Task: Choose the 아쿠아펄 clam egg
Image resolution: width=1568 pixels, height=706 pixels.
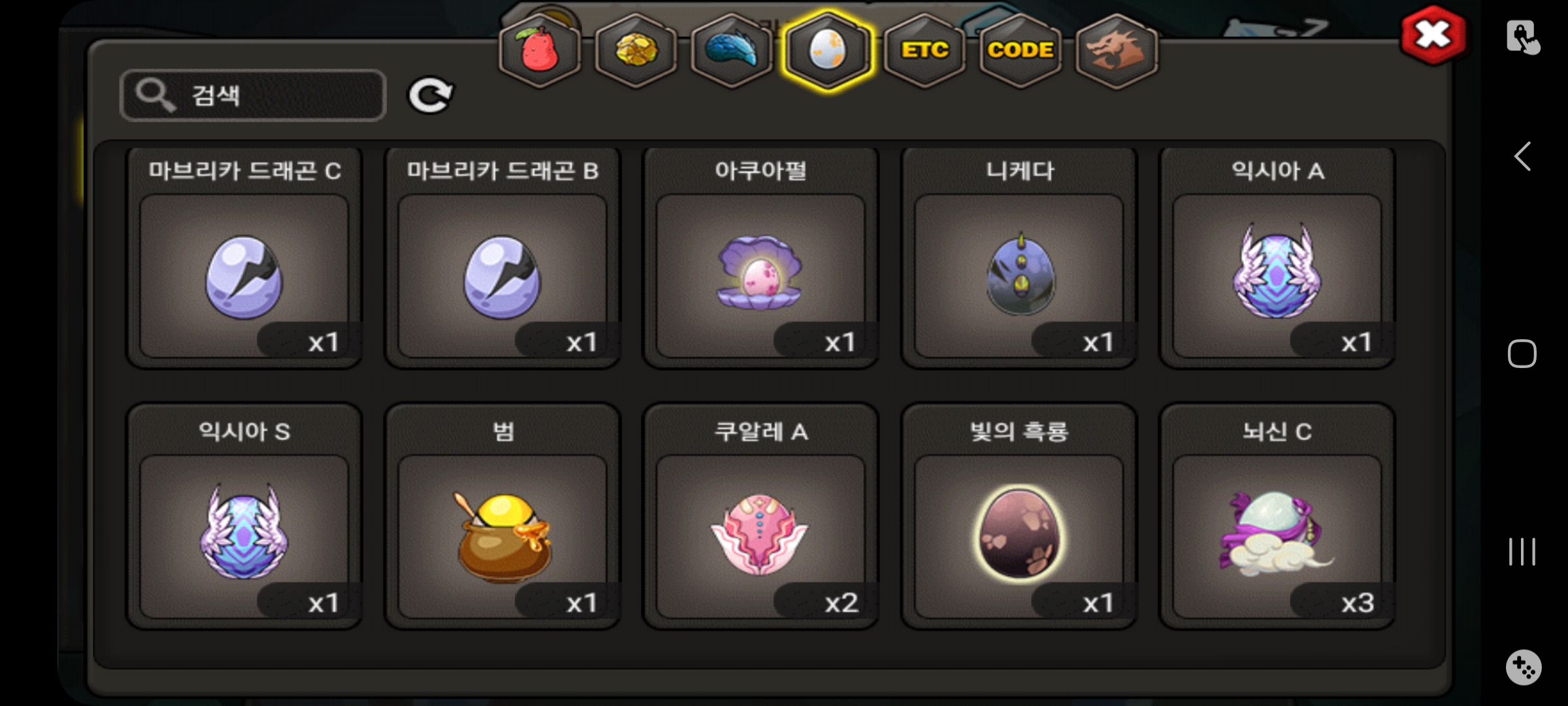Action: [x=760, y=258]
